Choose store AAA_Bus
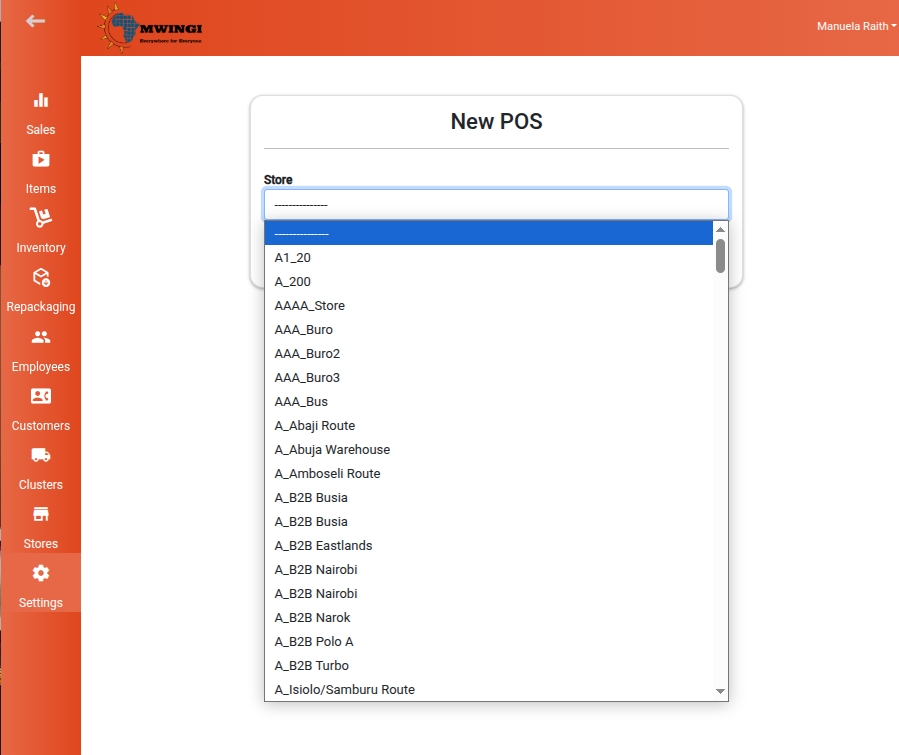This screenshot has height=755, width=899. click(x=488, y=402)
